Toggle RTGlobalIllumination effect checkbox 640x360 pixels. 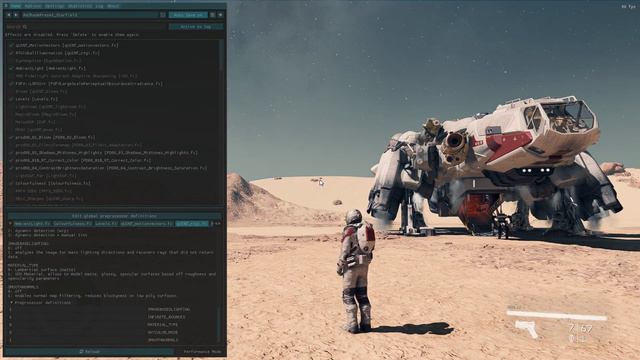coord(11,53)
